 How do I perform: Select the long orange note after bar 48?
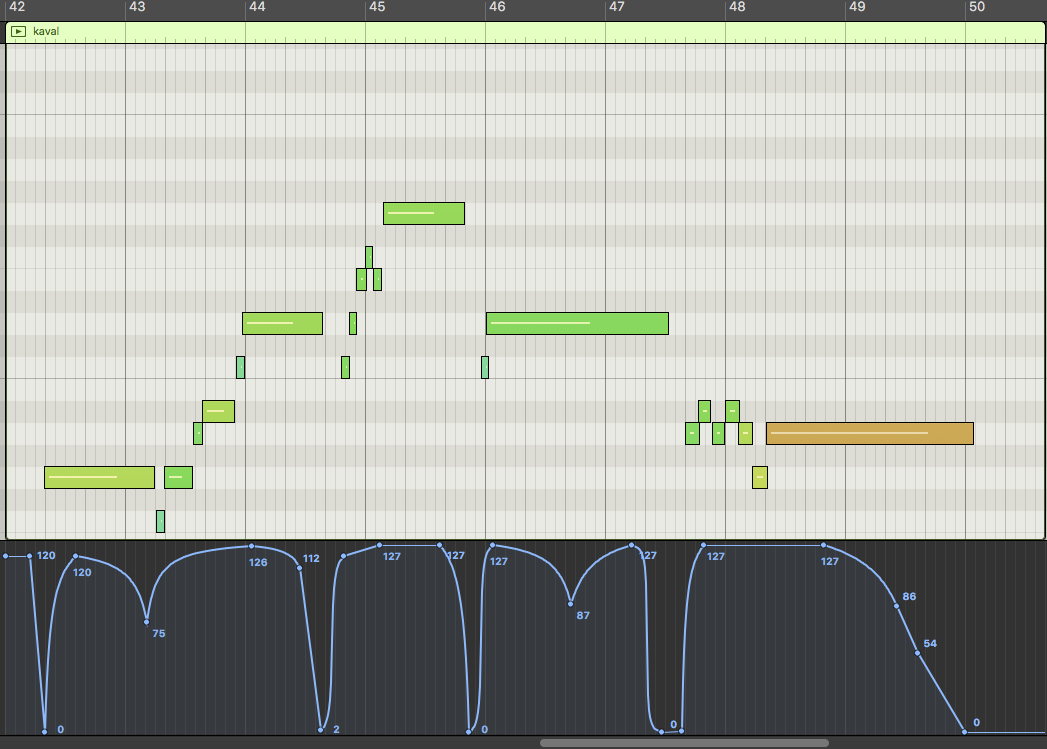869,433
